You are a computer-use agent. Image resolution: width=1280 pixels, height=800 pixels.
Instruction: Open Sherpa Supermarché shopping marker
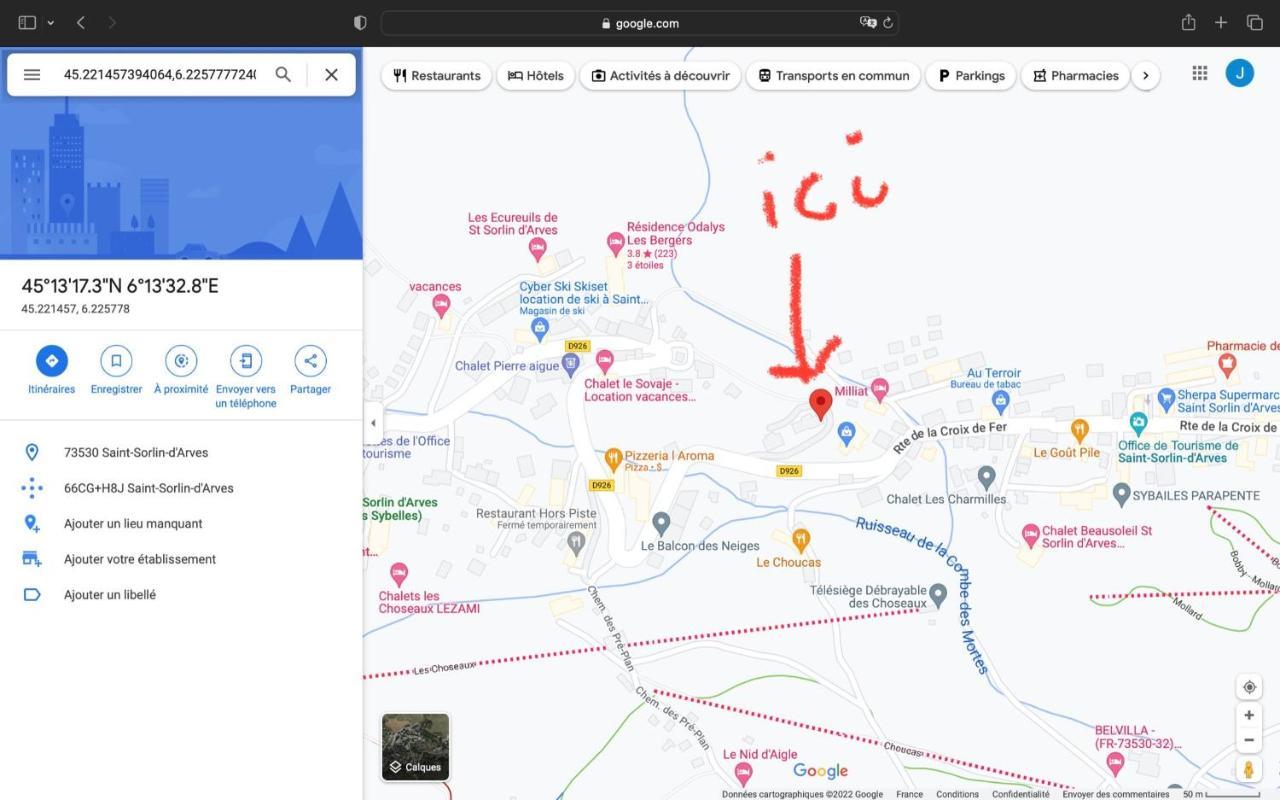click(1166, 398)
